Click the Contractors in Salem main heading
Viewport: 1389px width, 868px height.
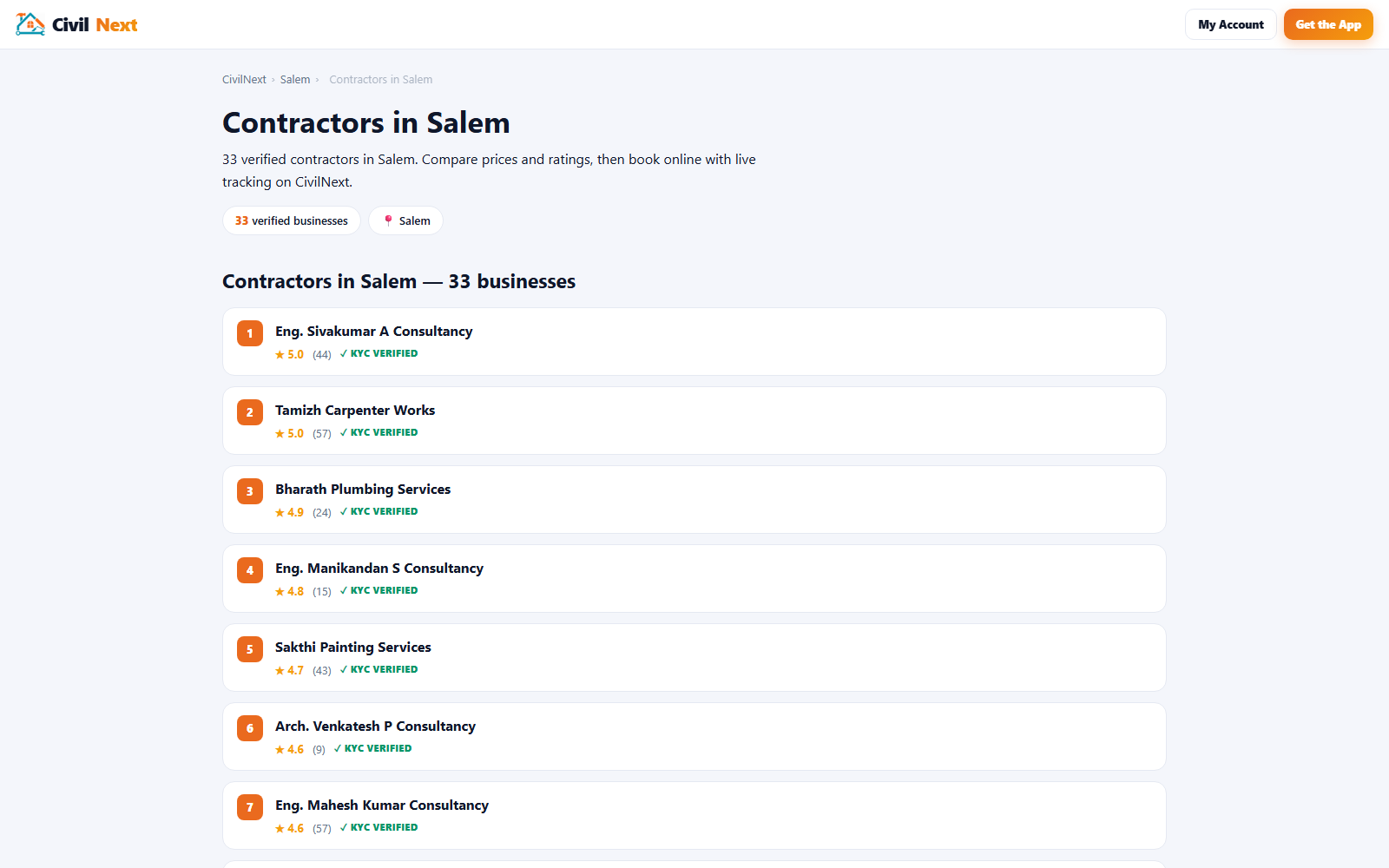pyautogui.click(x=366, y=123)
